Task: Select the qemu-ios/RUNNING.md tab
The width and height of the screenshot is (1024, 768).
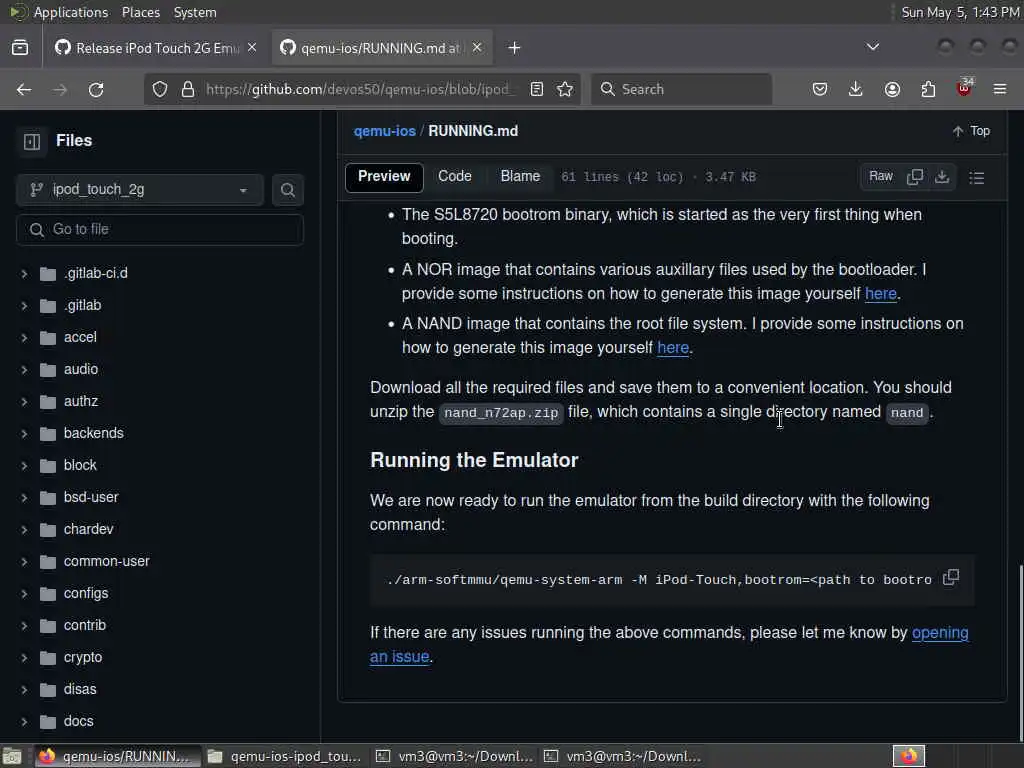Action: 382,48
